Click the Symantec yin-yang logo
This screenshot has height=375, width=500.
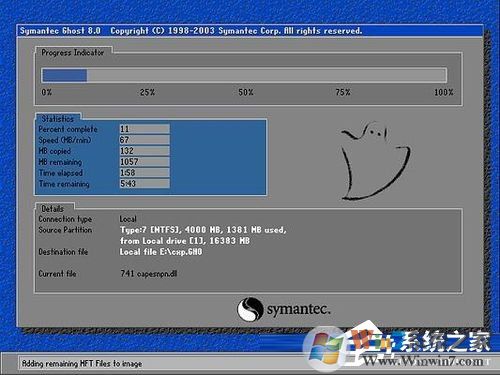(x=250, y=309)
